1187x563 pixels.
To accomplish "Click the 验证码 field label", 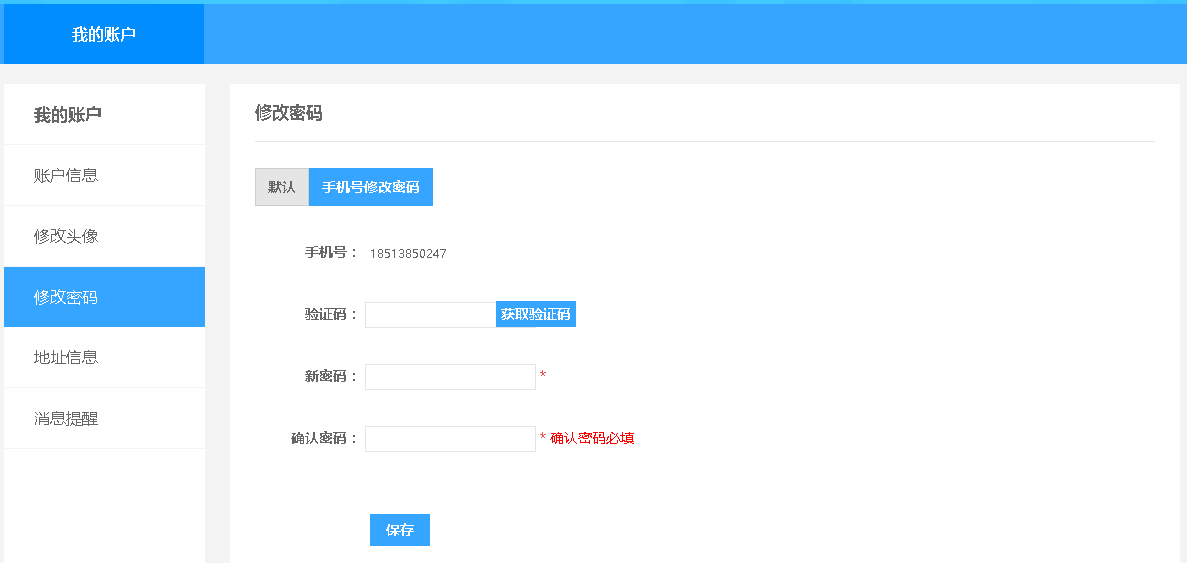I will tap(330, 315).
